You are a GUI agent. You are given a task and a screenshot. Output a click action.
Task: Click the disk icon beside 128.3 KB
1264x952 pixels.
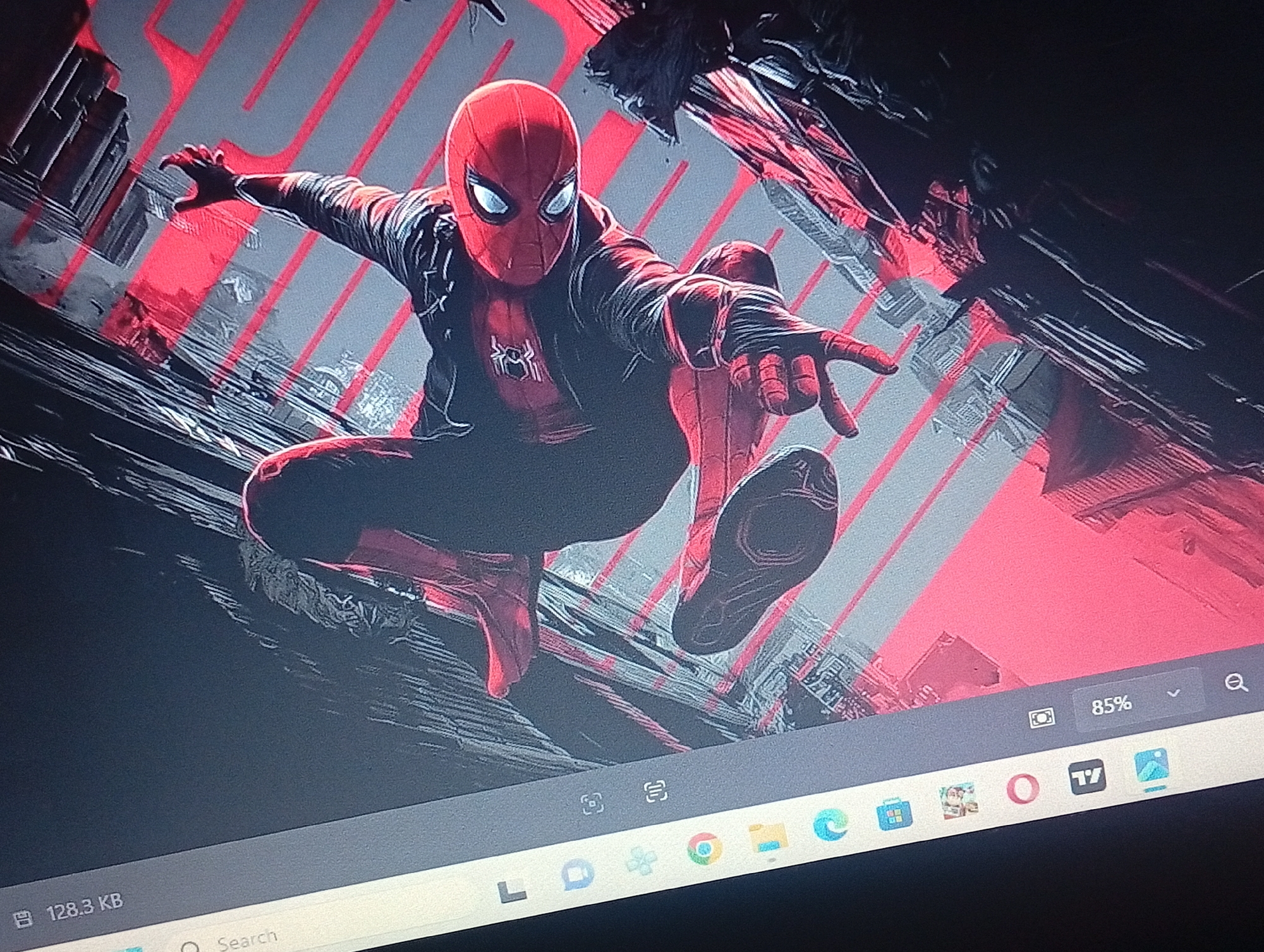point(23,918)
